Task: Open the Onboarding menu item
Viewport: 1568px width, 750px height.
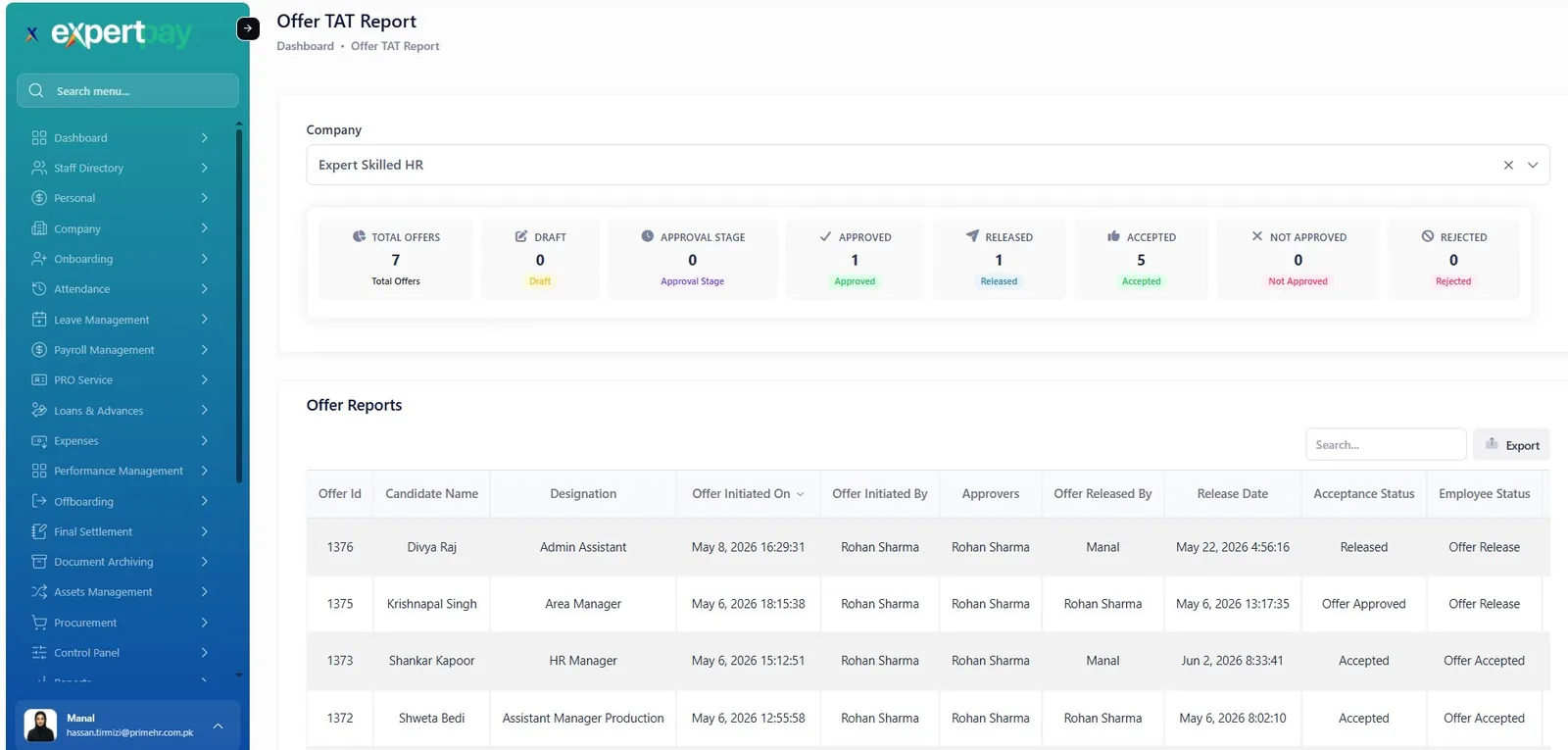Action: pyautogui.click(x=121, y=259)
